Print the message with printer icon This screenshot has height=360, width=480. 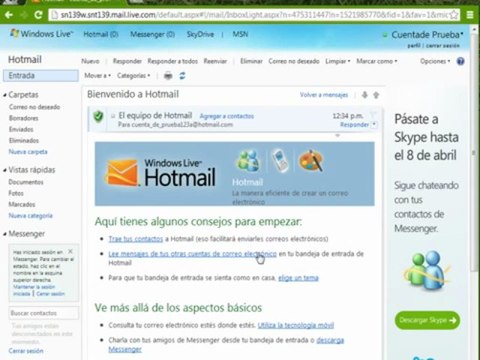[x=168, y=76]
